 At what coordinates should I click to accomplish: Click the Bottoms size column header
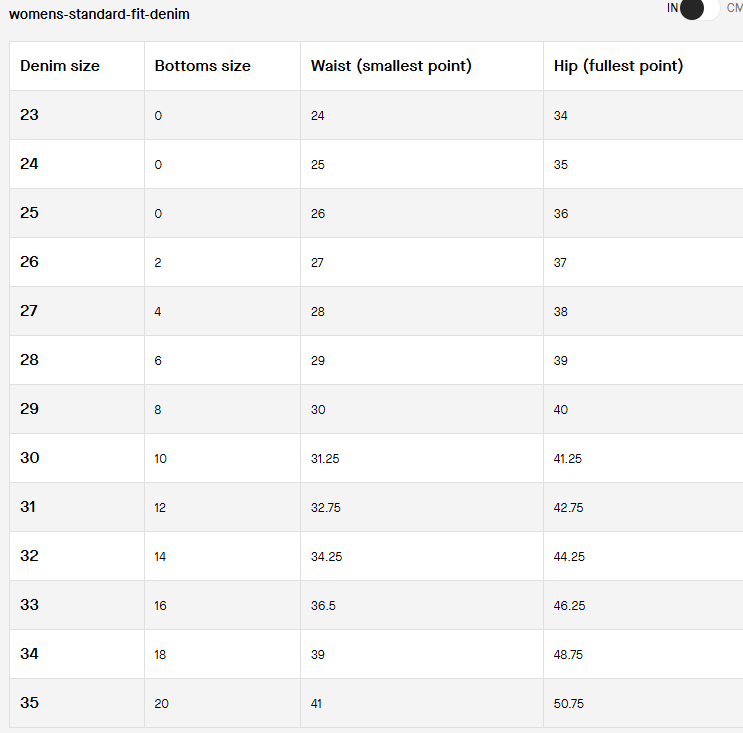point(202,66)
